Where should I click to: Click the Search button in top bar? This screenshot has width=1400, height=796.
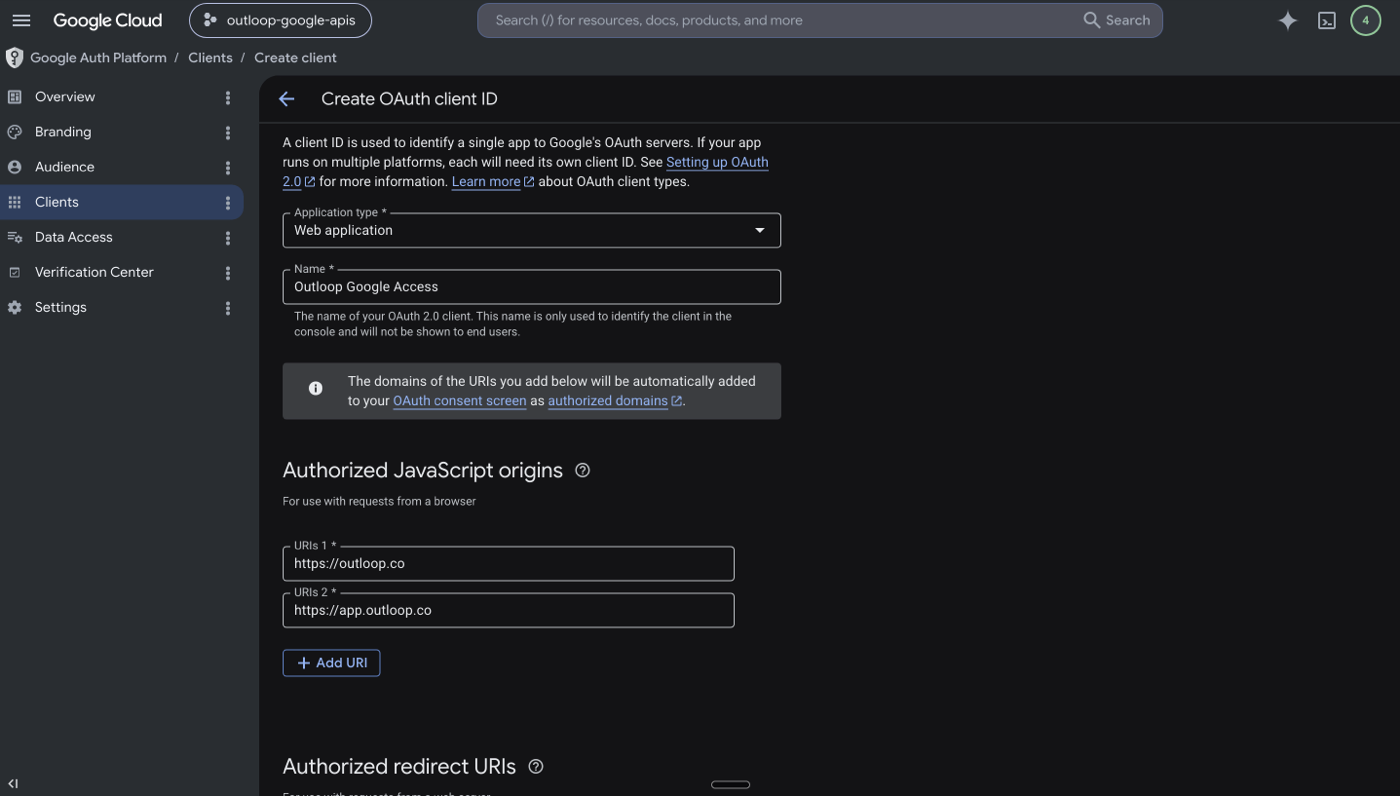[x=1117, y=20]
